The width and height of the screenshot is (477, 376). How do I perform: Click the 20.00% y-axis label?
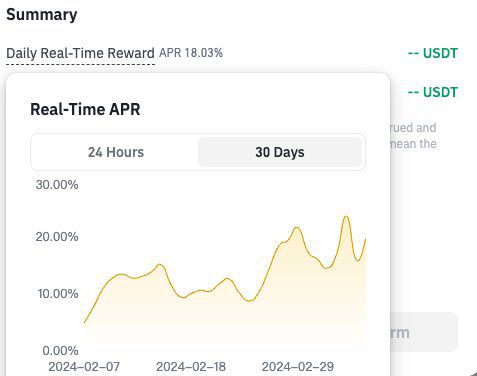[x=57, y=237]
